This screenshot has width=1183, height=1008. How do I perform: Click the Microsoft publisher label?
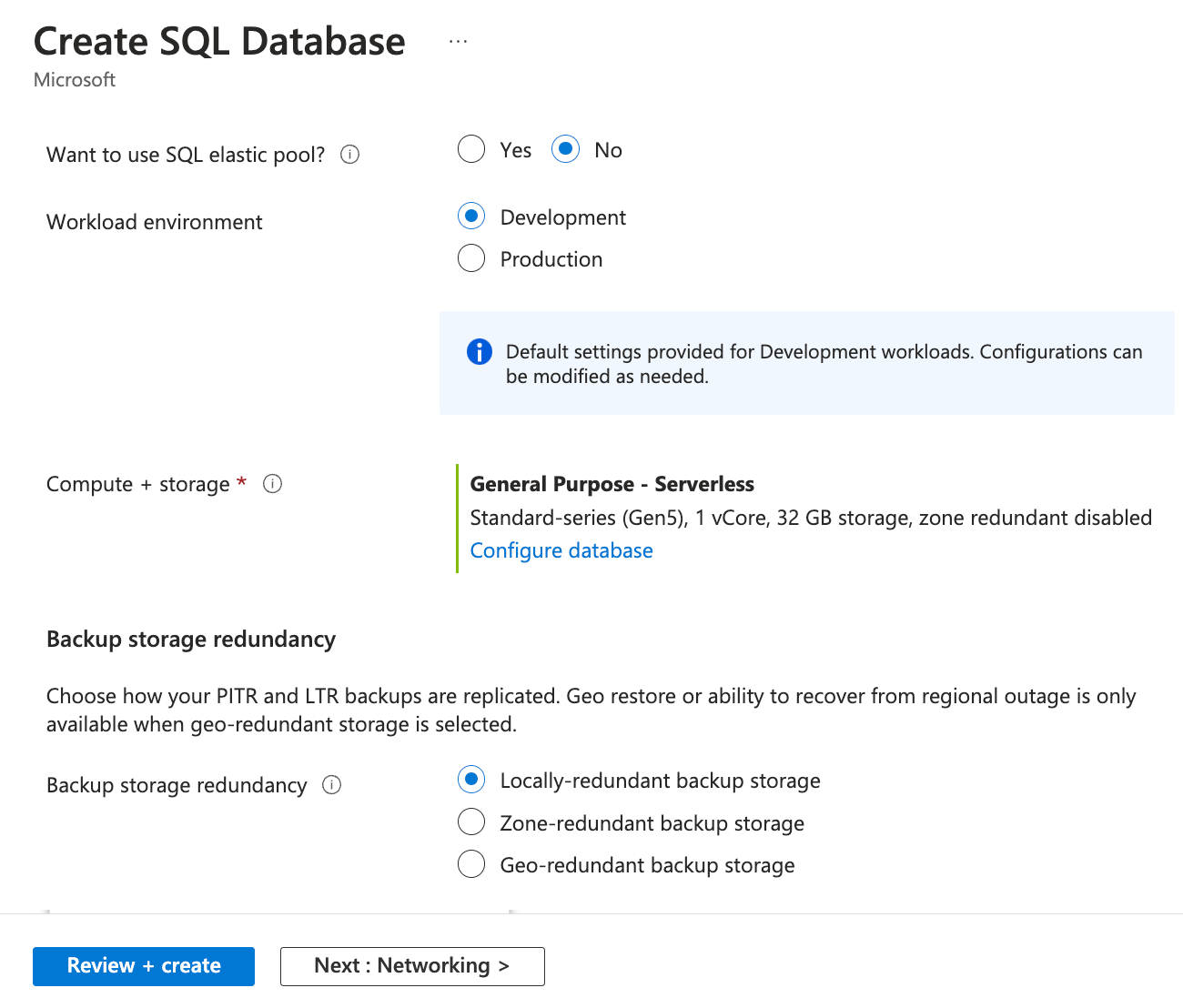point(74,80)
